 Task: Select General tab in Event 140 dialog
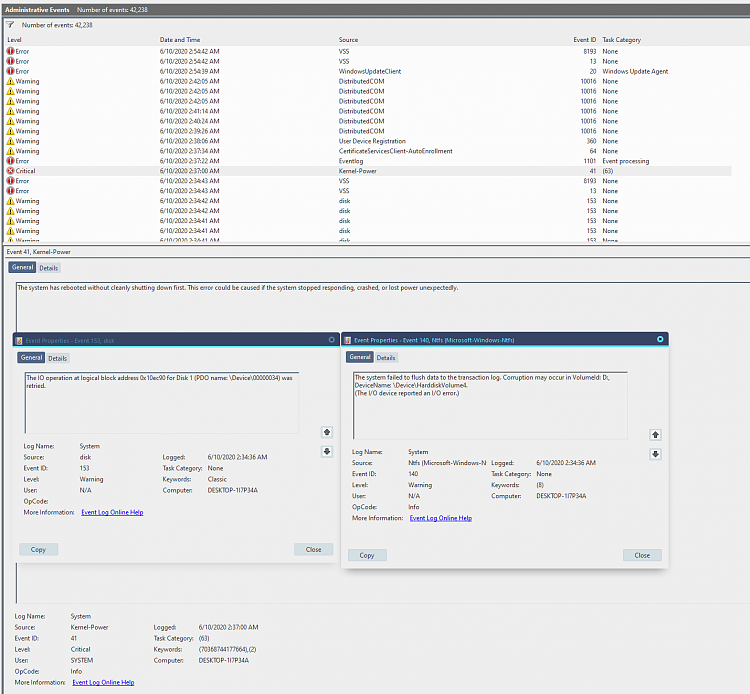pyautogui.click(x=360, y=357)
